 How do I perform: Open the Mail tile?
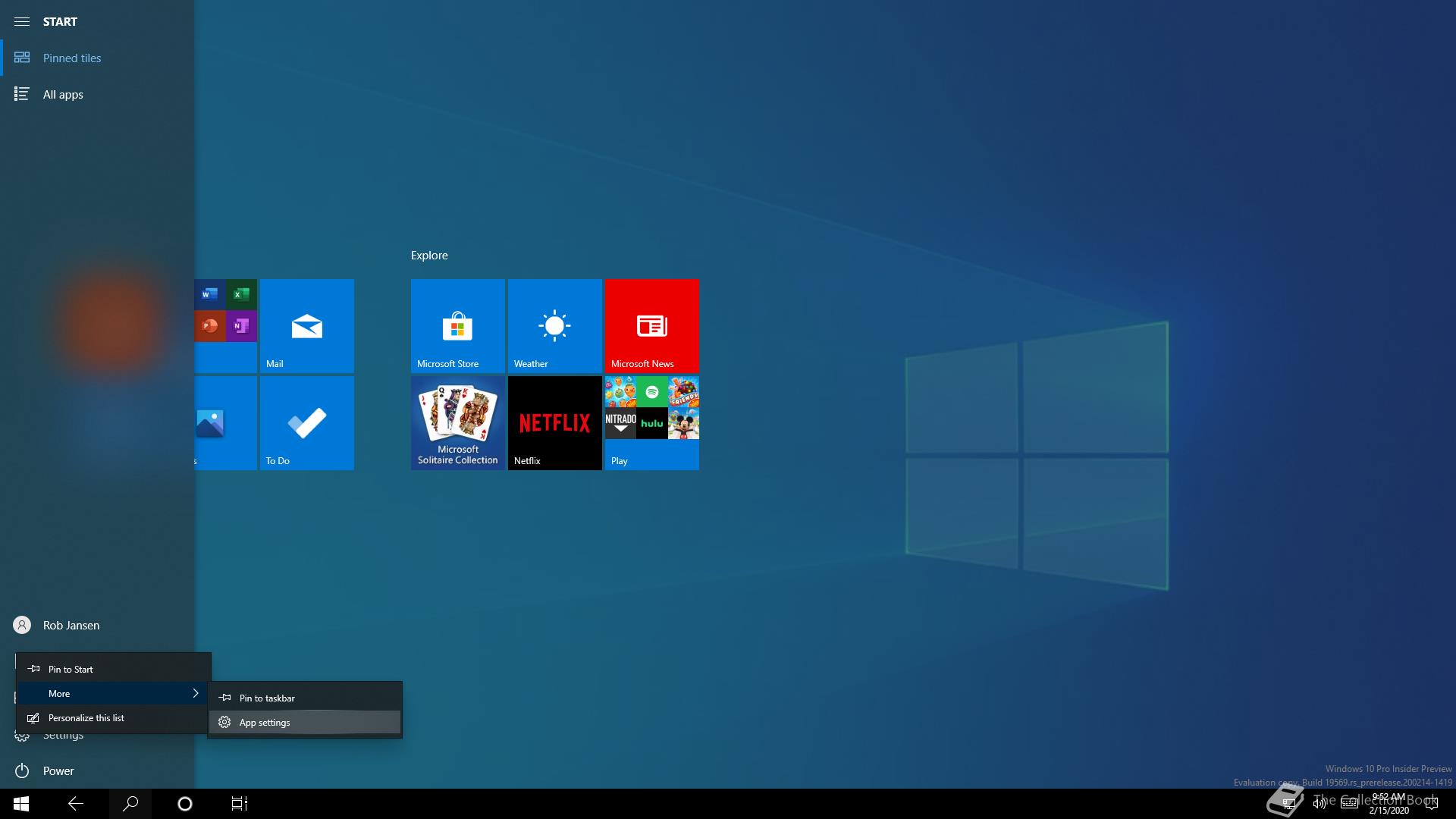(x=307, y=326)
